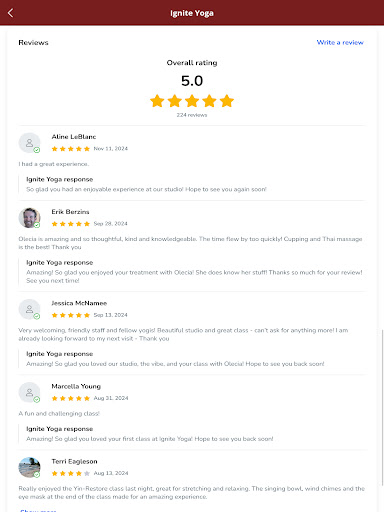The height and width of the screenshot is (512, 384).
Task: Click the Erik Berzins reviewer name
Action: pos(70,212)
